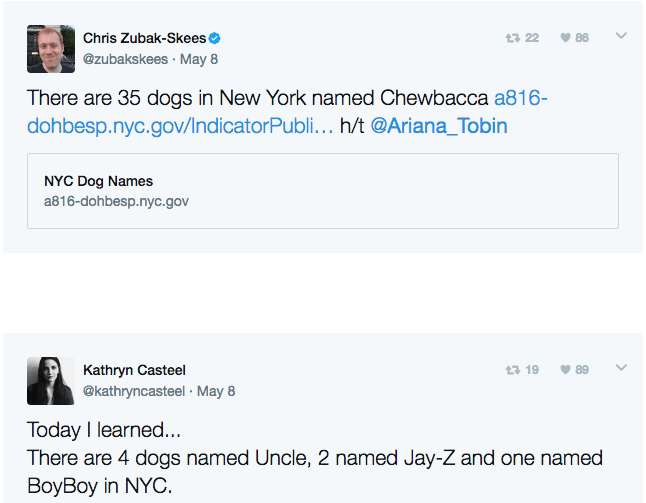Open Chris Zubak-Skees' profile photo

[x=51, y=49]
